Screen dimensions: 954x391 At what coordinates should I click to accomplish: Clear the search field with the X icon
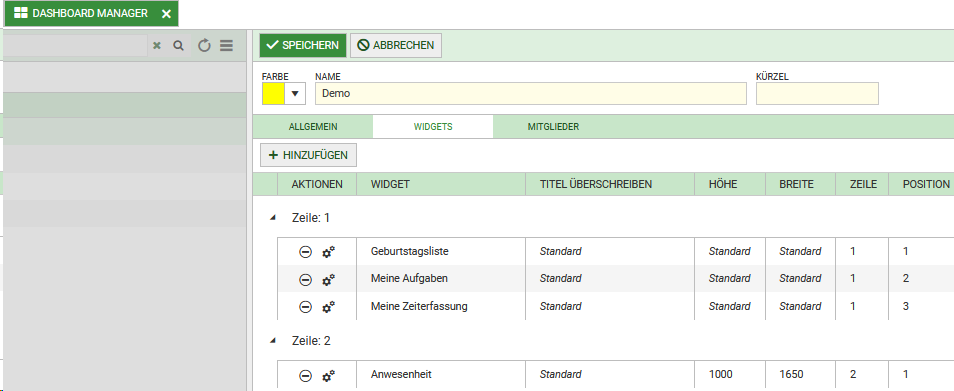156,46
